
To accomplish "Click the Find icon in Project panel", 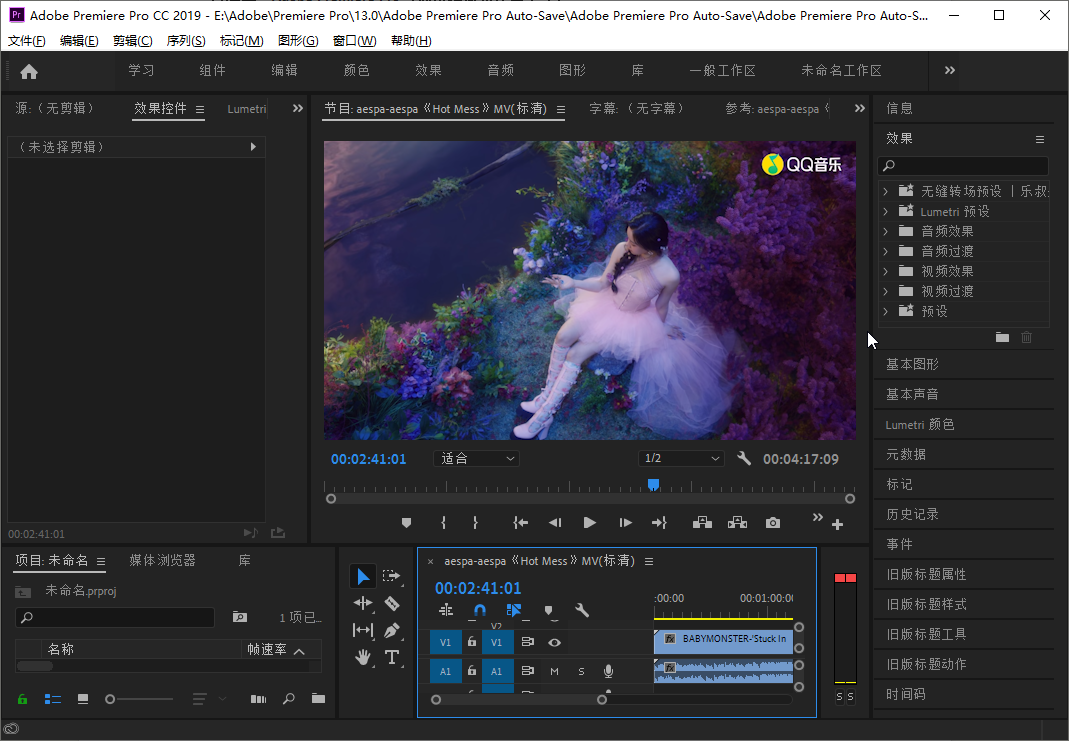I will pyautogui.click(x=289, y=698).
